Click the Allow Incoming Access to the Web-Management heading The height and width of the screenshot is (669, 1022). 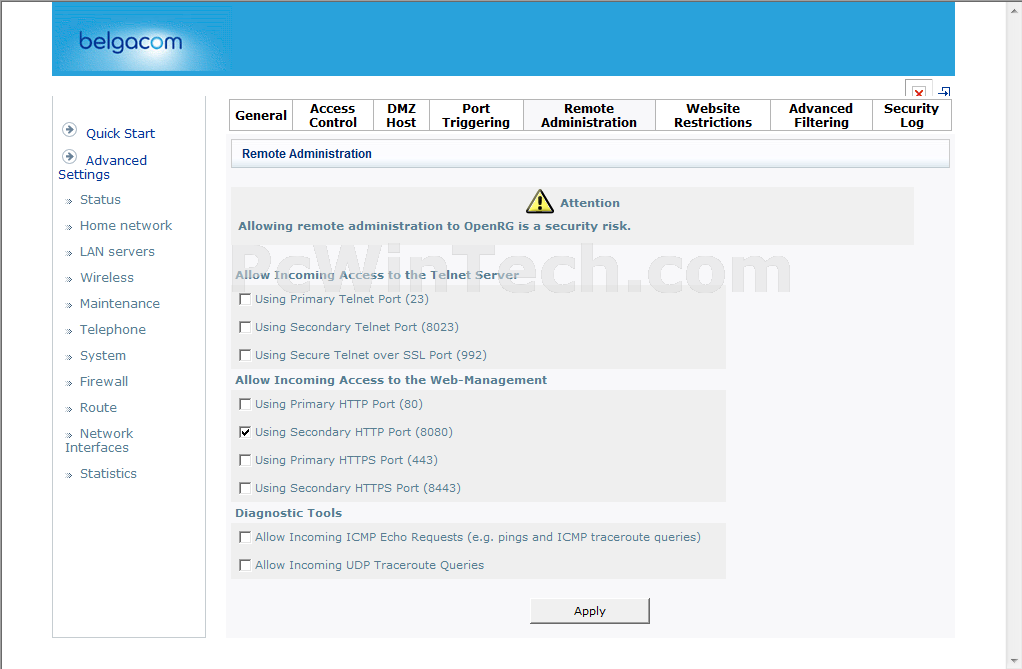click(391, 380)
